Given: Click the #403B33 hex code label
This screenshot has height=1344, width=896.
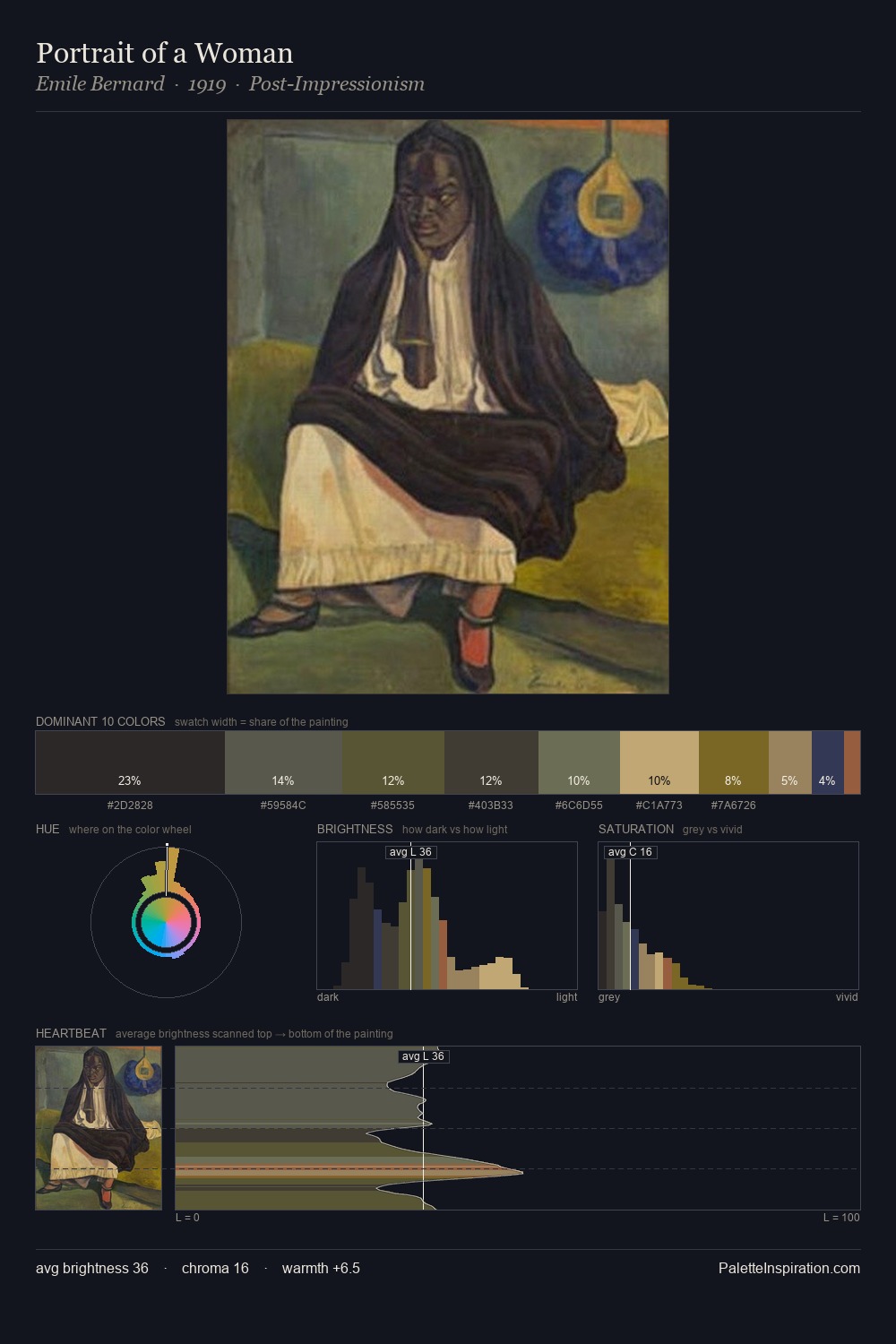Looking at the screenshot, I should (491, 806).
